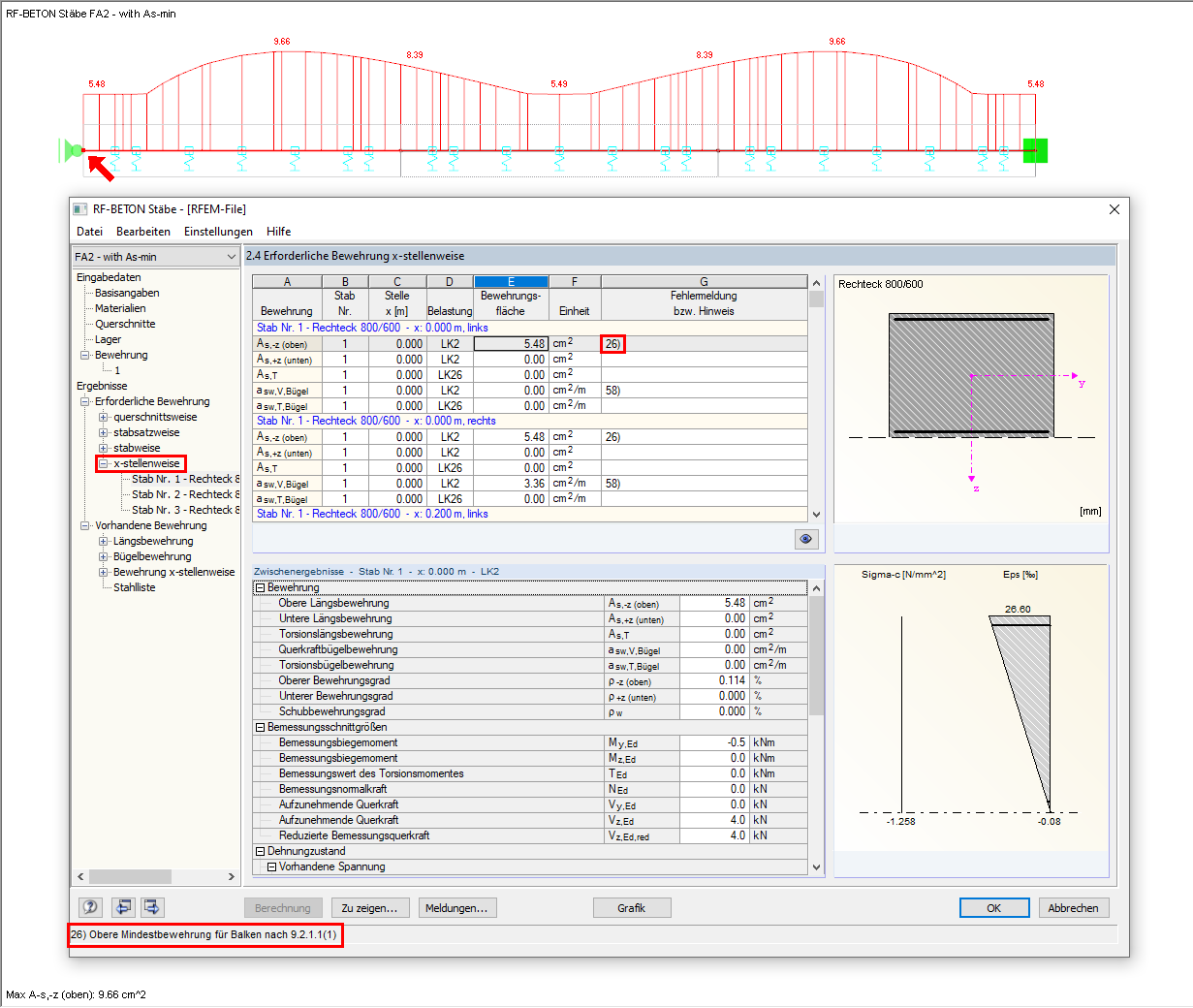Open the FA2 - with As-min case dropdown

point(230,257)
